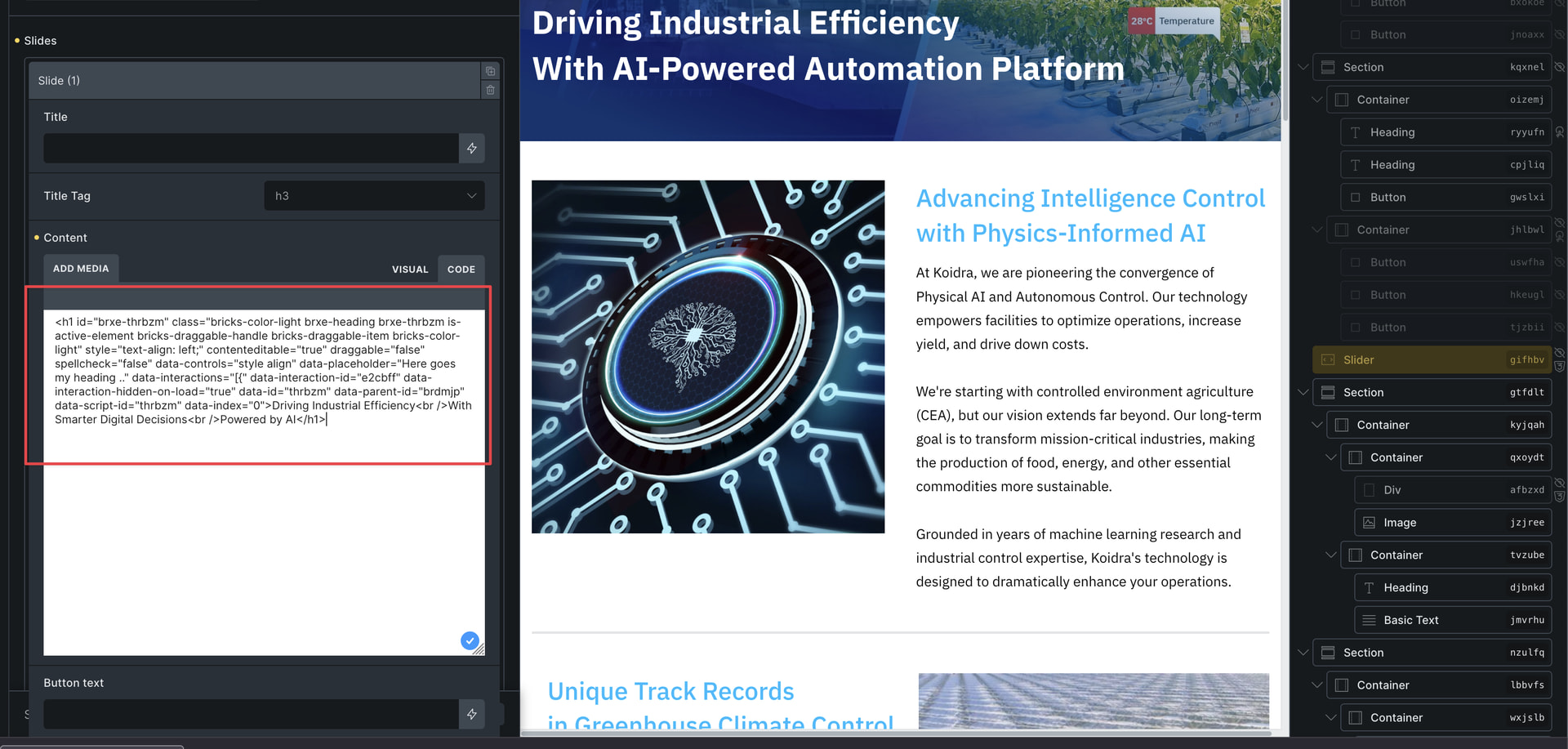Click the Basic Text element icon for jmvrhu
Image resolution: width=1568 pixels, height=749 pixels.
pyautogui.click(x=1370, y=621)
